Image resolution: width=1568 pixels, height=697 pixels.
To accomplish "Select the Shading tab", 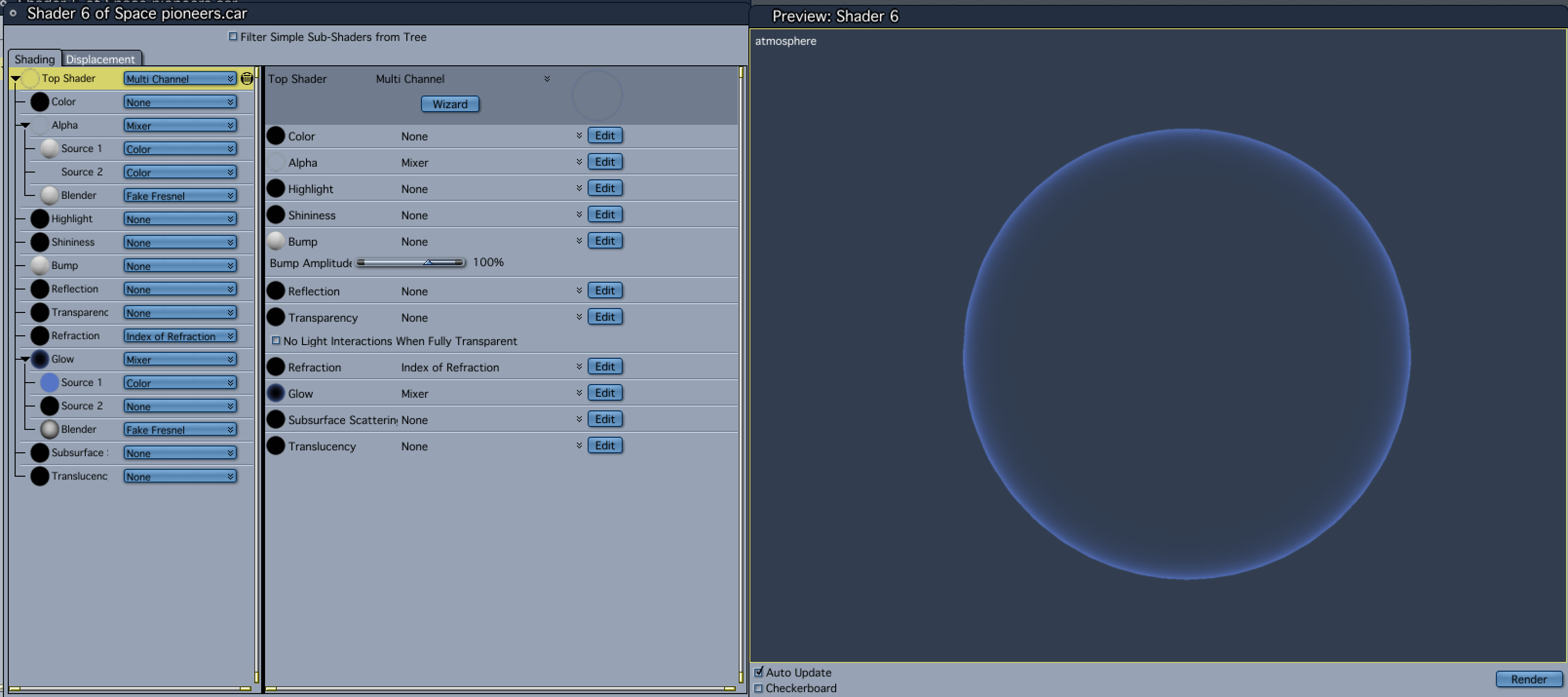I will (35, 59).
